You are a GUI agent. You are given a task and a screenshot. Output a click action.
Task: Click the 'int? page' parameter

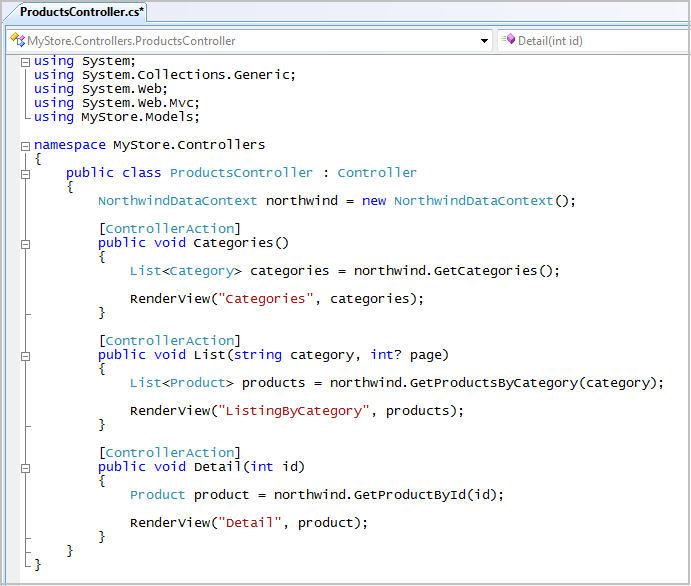point(406,355)
